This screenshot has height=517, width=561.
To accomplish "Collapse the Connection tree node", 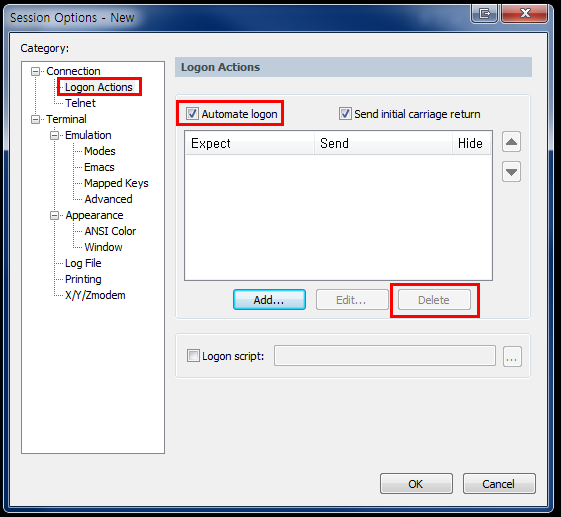I will [x=35, y=71].
